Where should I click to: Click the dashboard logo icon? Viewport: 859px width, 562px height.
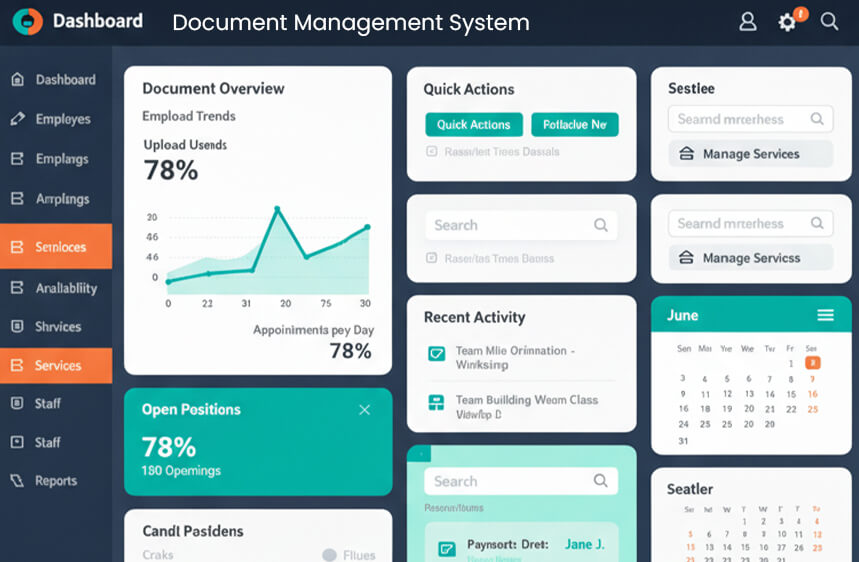click(x=27, y=21)
